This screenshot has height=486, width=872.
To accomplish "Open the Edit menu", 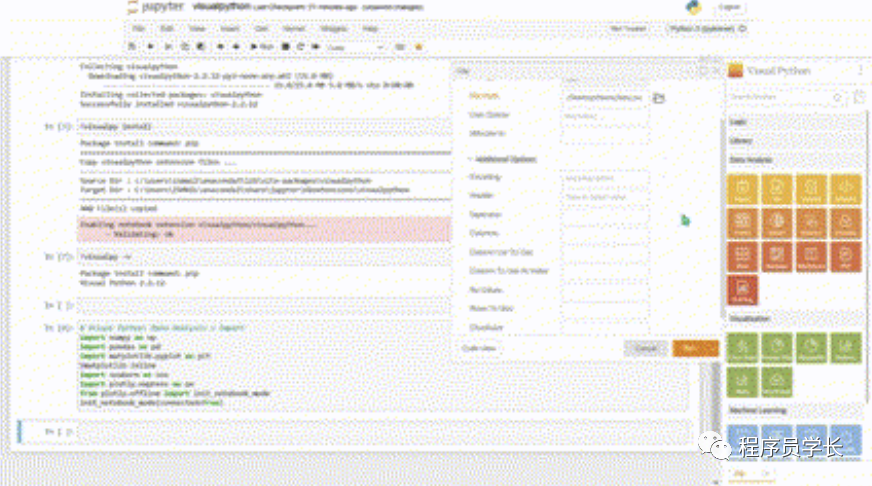I will (167, 28).
